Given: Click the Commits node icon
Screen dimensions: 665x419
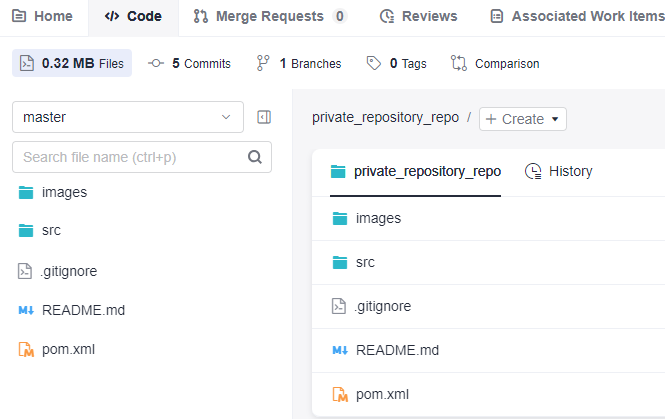Looking at the screenshot, I should [156, 63].
